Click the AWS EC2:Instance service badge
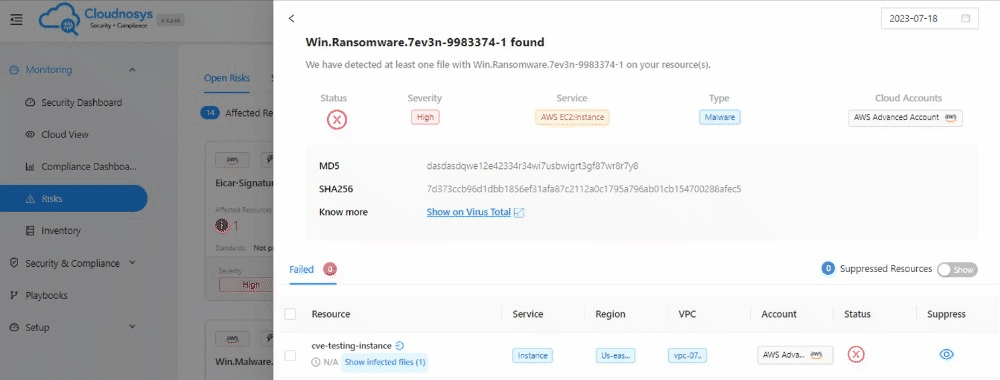1000x380 pixels. (572, 117)
